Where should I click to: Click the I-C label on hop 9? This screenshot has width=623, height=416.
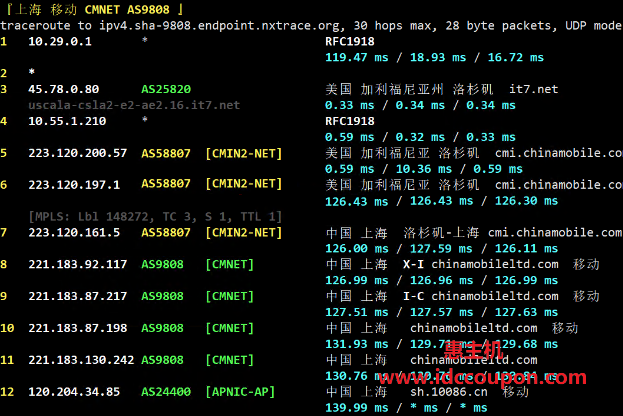[413, 296]
